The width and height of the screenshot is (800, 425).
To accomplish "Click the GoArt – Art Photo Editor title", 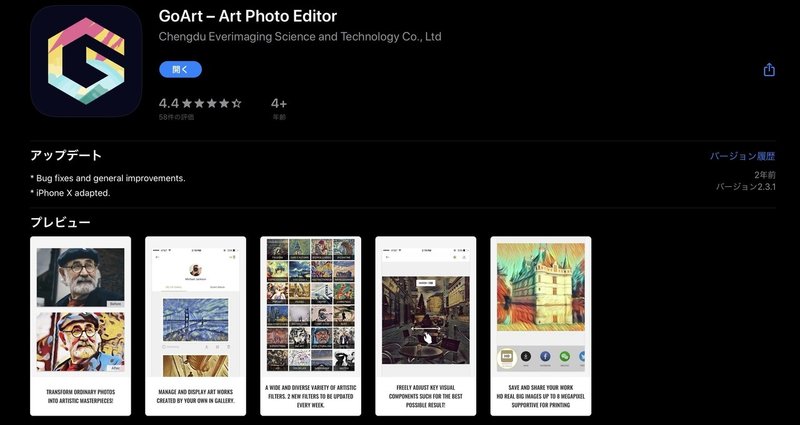I will click(x=248, y=16).
